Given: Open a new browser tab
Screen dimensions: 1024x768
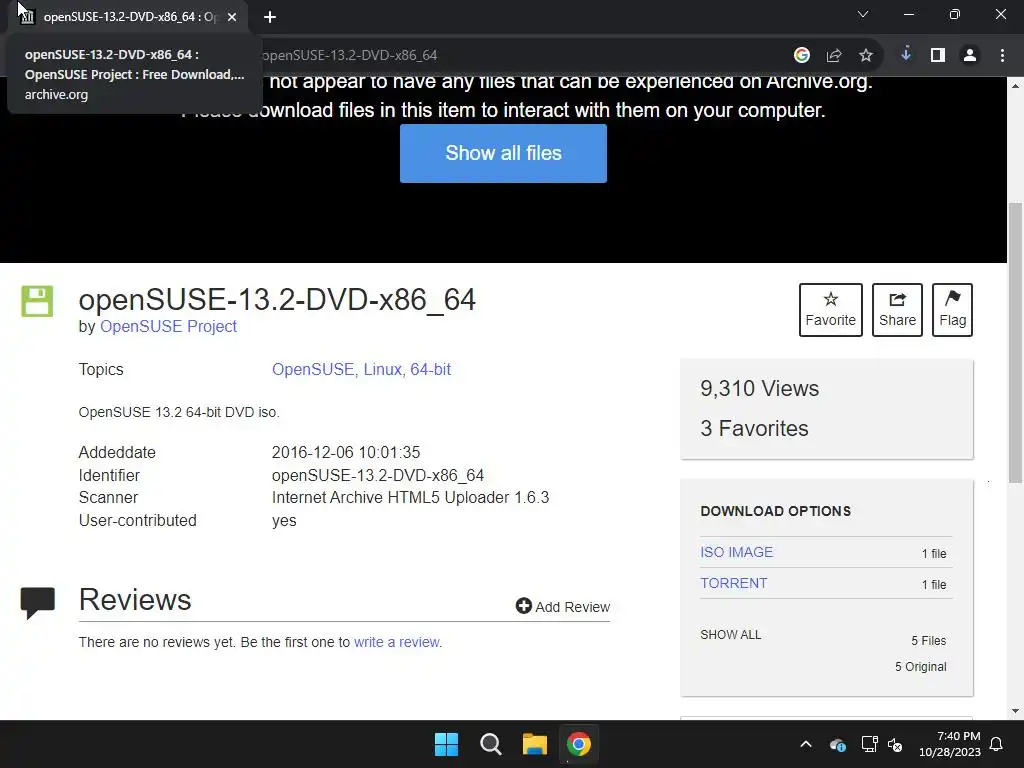Looking at the screenshot, I should (x=270, y=17).
